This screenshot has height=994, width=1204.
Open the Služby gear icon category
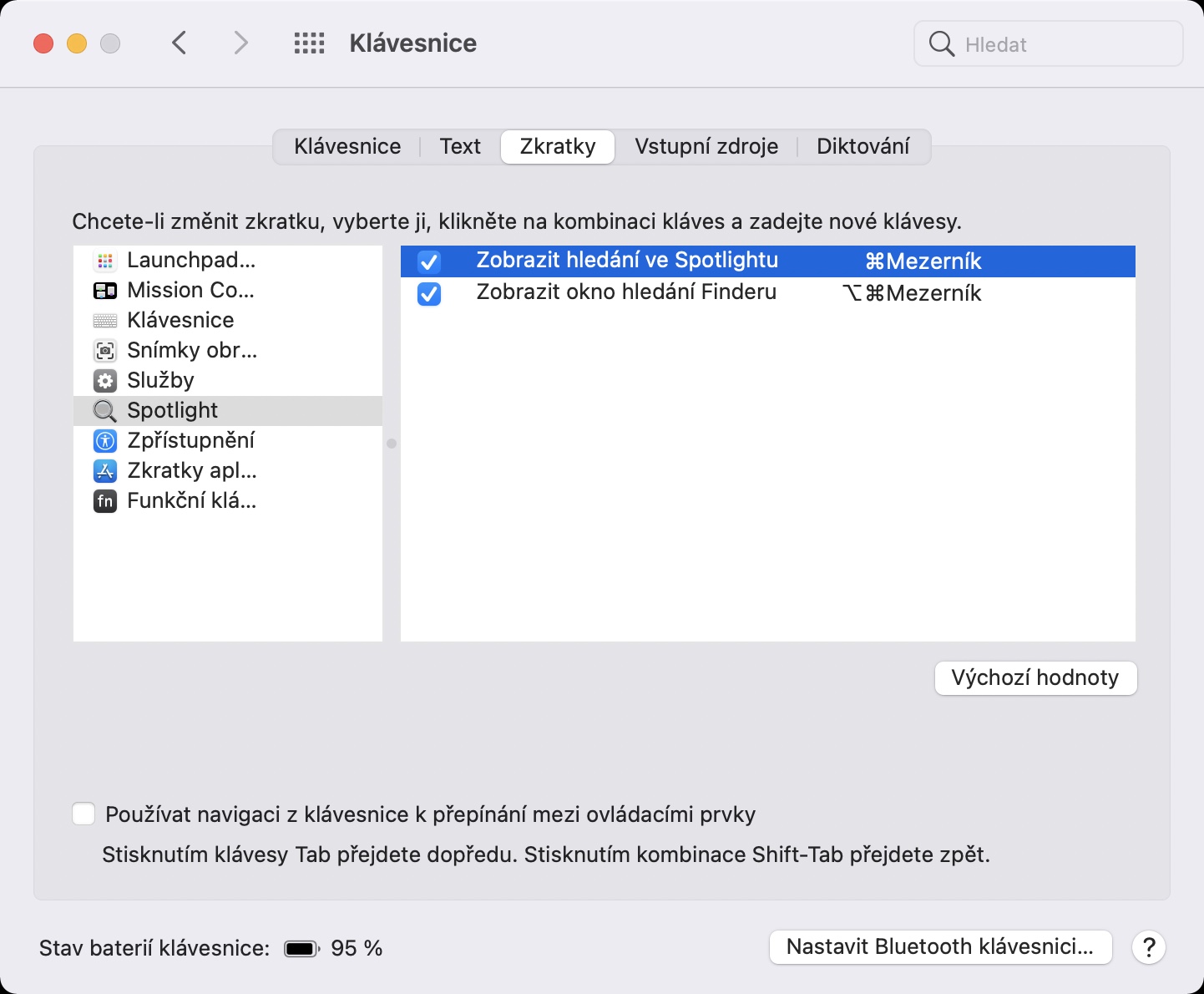point(105,381)
